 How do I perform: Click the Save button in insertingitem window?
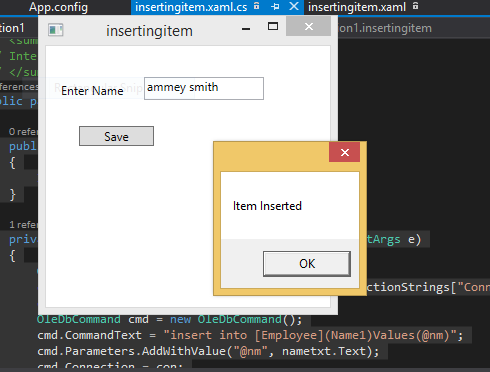click(x=116, y=136)
